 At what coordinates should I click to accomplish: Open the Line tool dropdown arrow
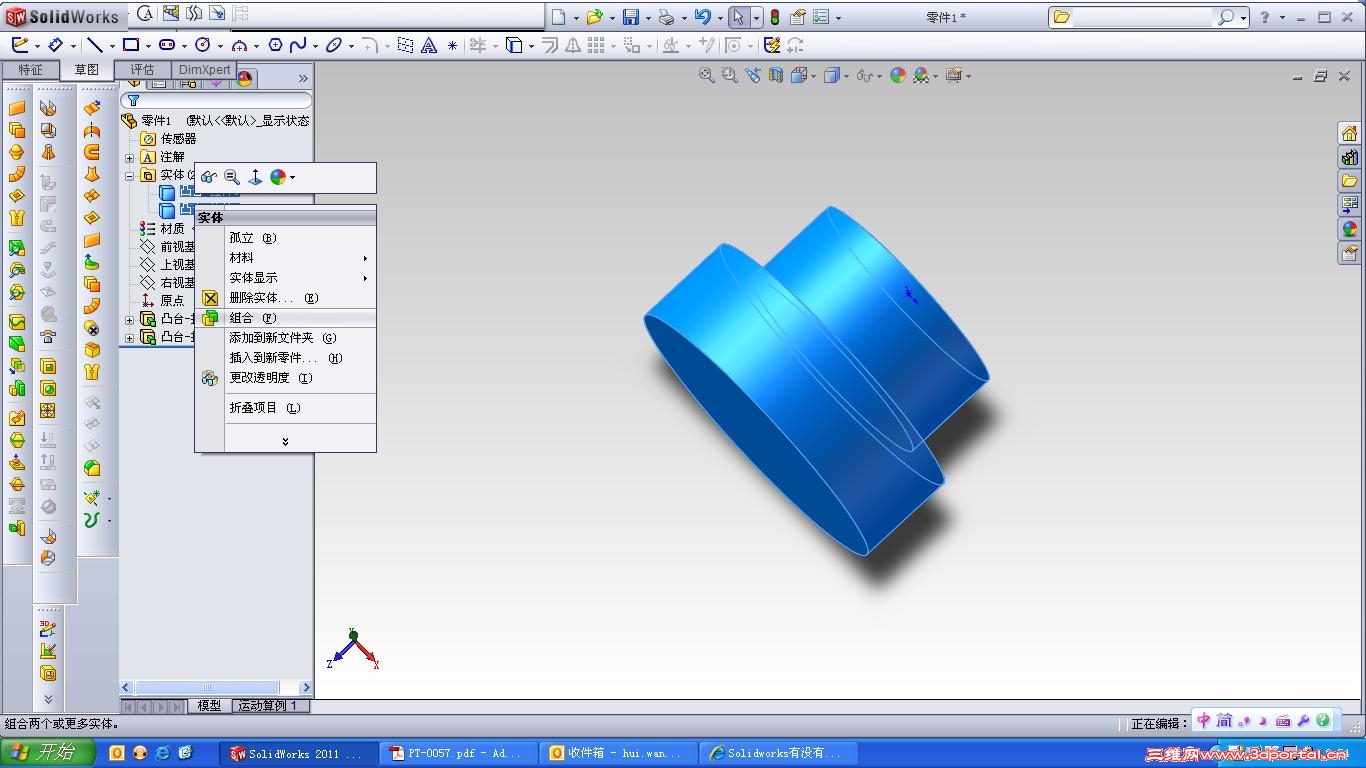pos(111,46)
